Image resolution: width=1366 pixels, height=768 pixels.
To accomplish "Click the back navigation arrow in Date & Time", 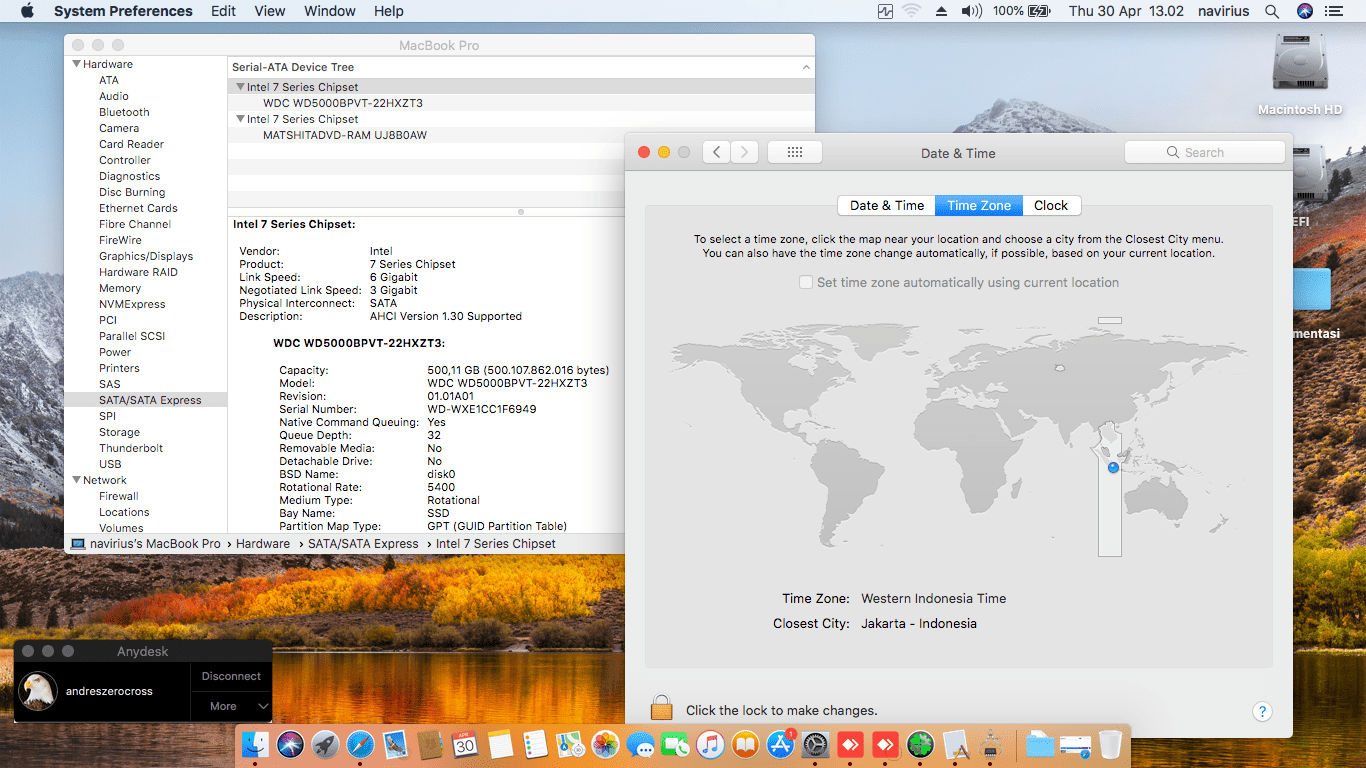I will click(x=717, y=152).
